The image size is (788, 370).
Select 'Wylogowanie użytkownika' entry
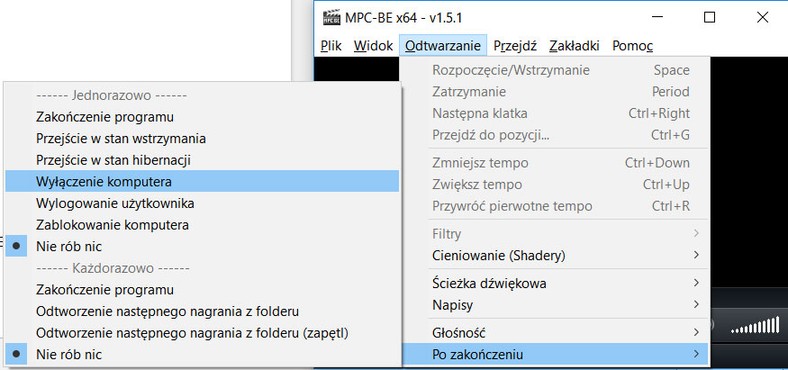tap(202, 203)
